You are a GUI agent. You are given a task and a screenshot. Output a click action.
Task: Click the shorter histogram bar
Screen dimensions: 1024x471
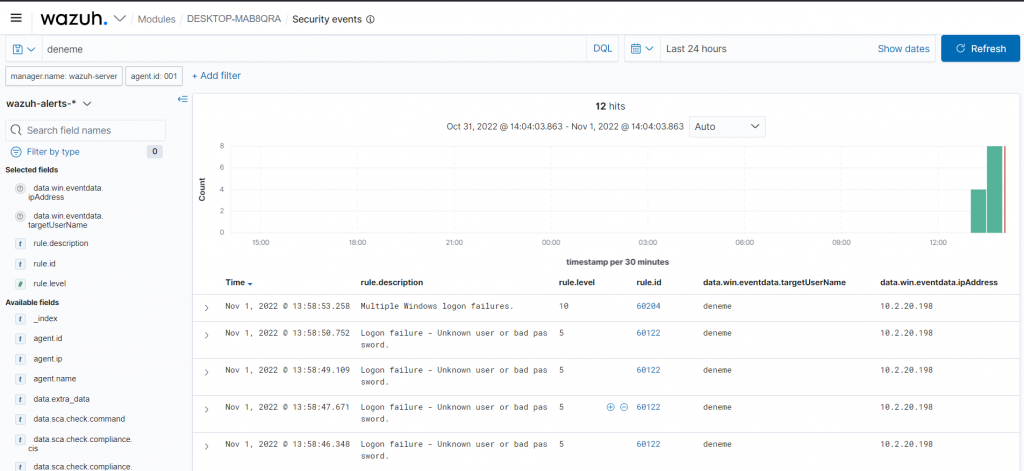(978, 211)
